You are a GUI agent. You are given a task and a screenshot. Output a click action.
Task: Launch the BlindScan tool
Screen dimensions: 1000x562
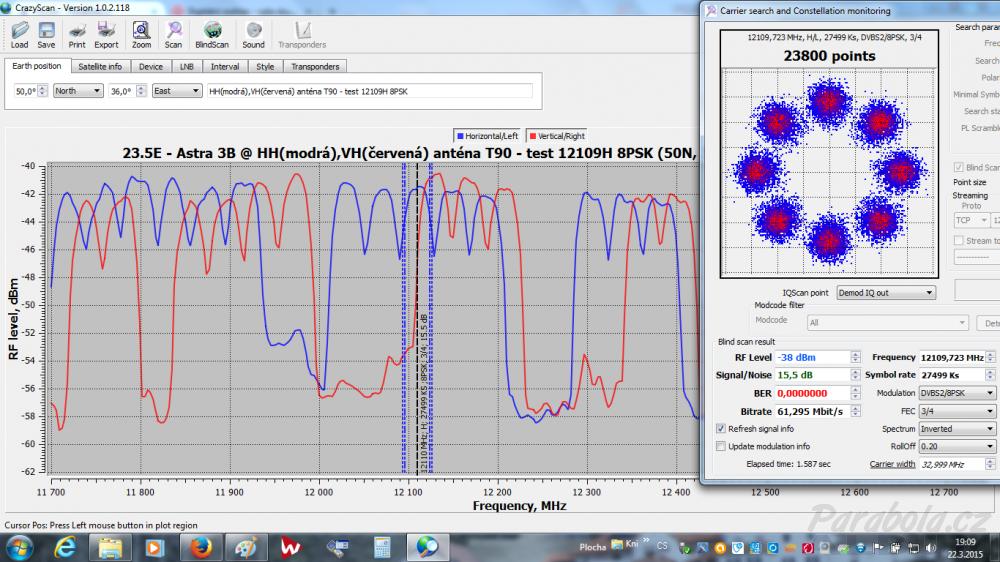coord(212,35)
